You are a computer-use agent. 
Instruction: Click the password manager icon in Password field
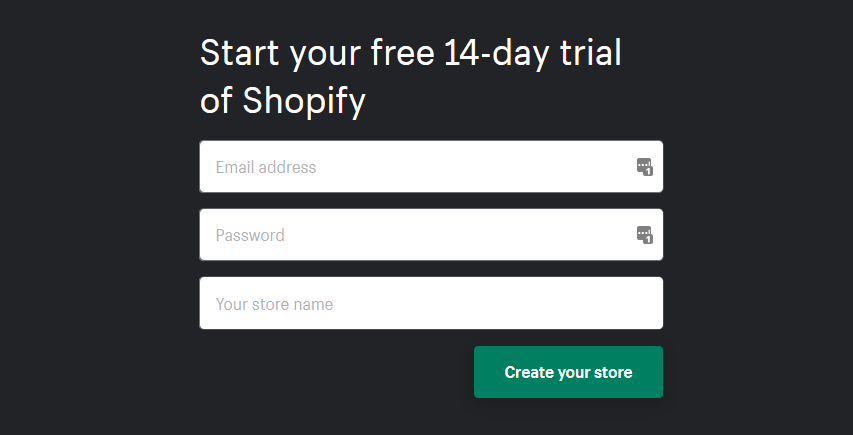tap(645, 235)
